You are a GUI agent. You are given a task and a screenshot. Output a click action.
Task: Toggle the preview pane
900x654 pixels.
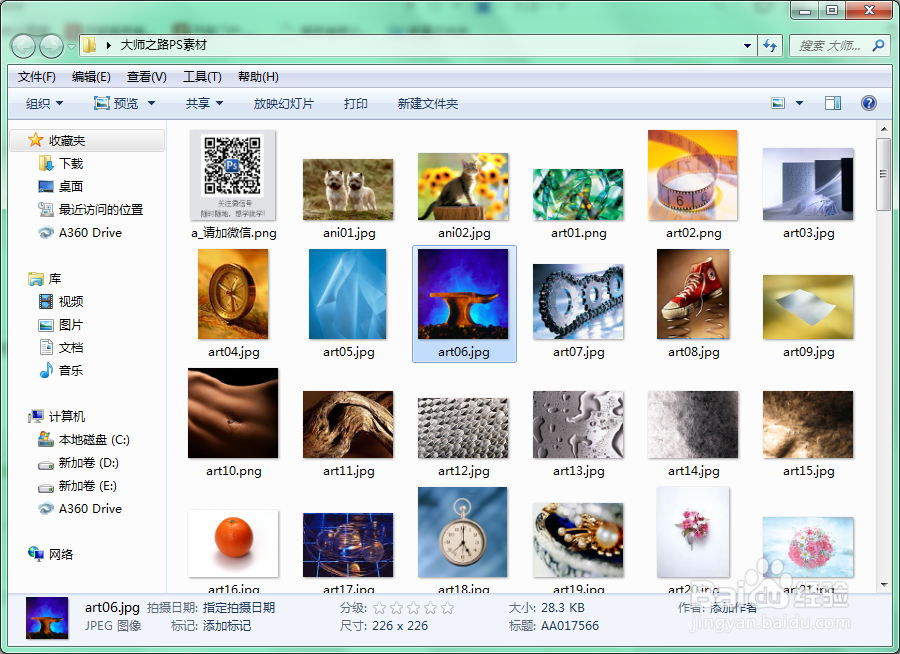(833, 103)
